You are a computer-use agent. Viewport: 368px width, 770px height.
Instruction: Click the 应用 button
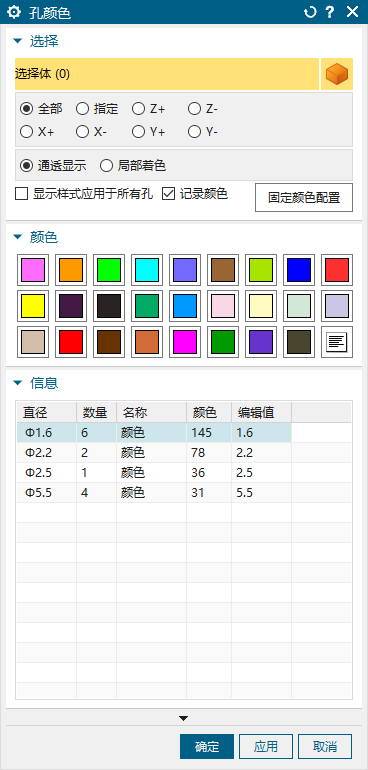pos(266,746)
